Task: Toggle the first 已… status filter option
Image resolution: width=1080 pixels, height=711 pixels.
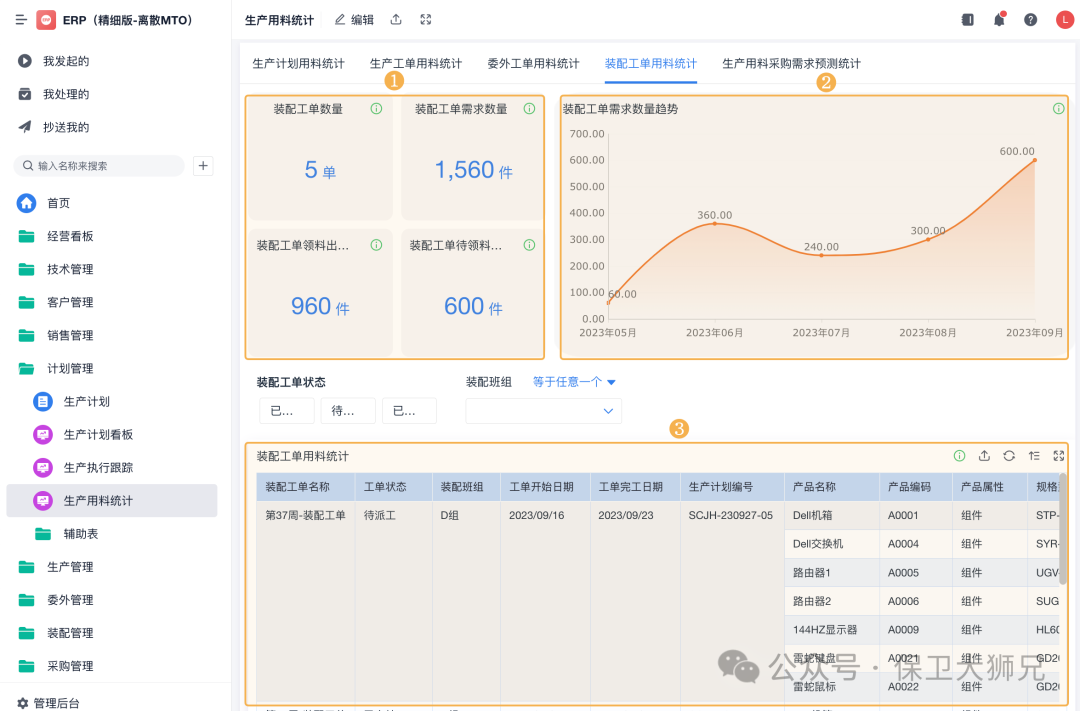Action: coord(286,411)
